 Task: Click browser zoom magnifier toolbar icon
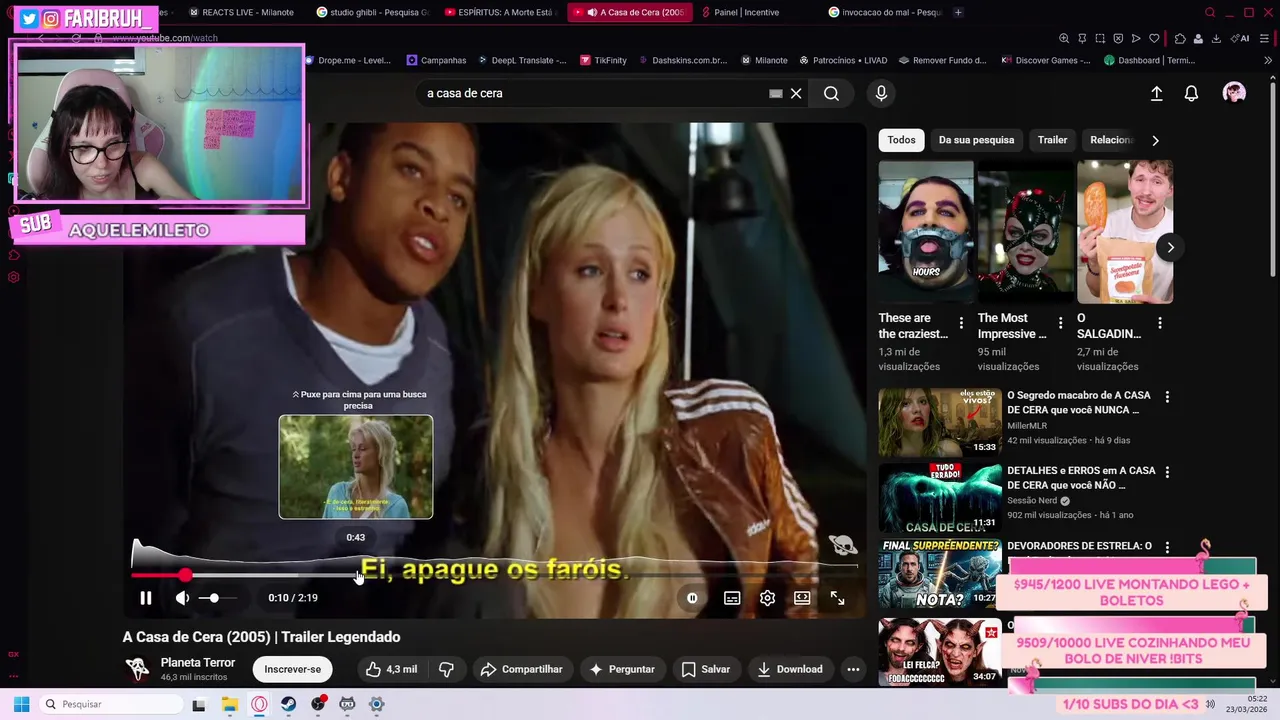pos(1064,38)
